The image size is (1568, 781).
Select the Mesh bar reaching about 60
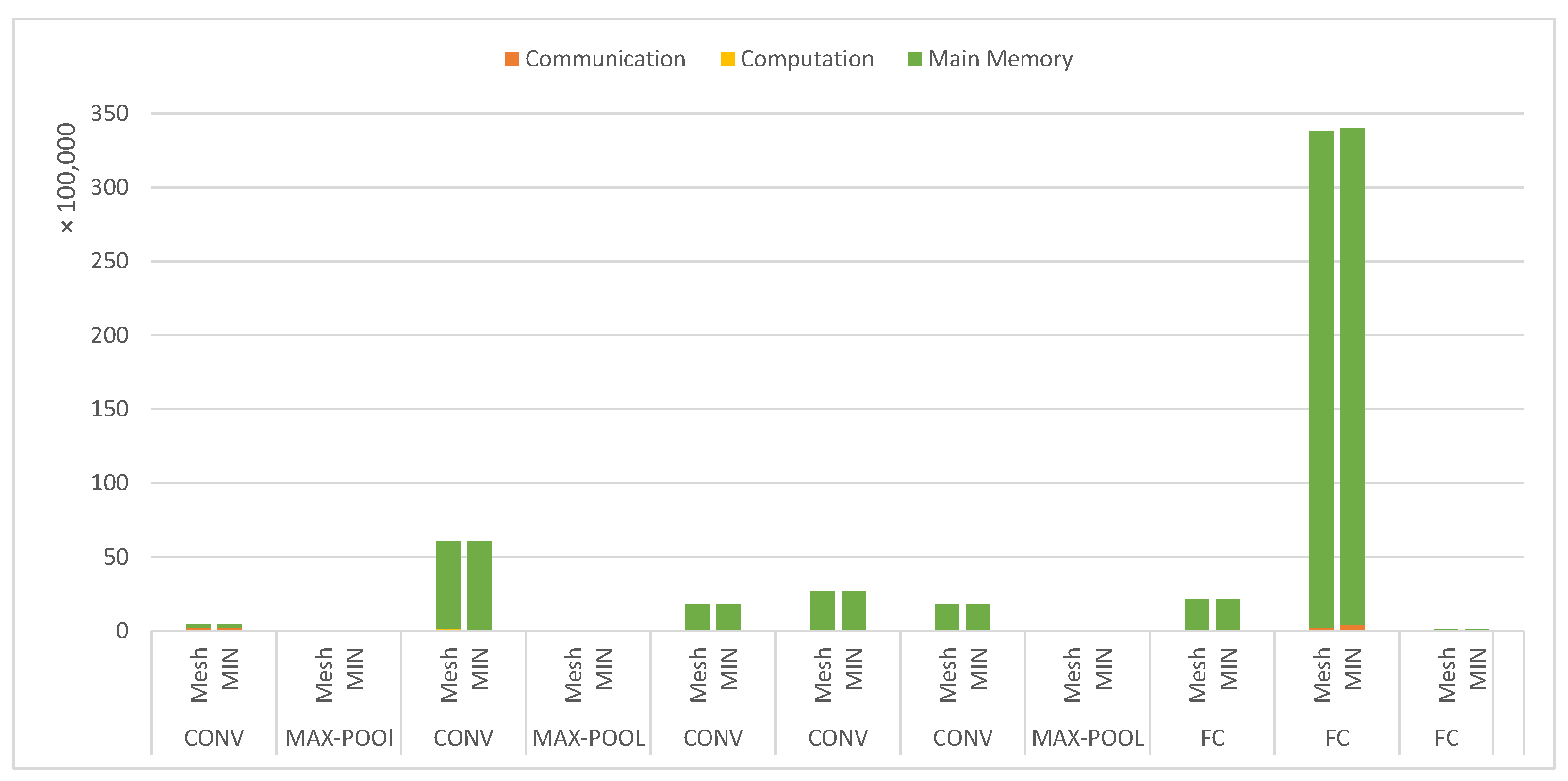click(x=448, y=584)
